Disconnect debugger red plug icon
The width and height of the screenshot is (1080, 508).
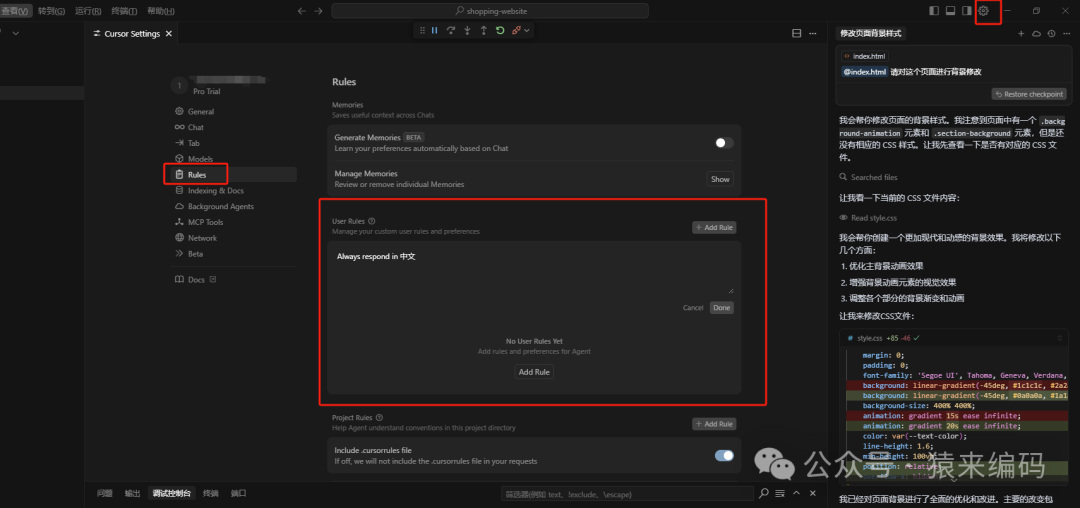click(x=516, y=30)
